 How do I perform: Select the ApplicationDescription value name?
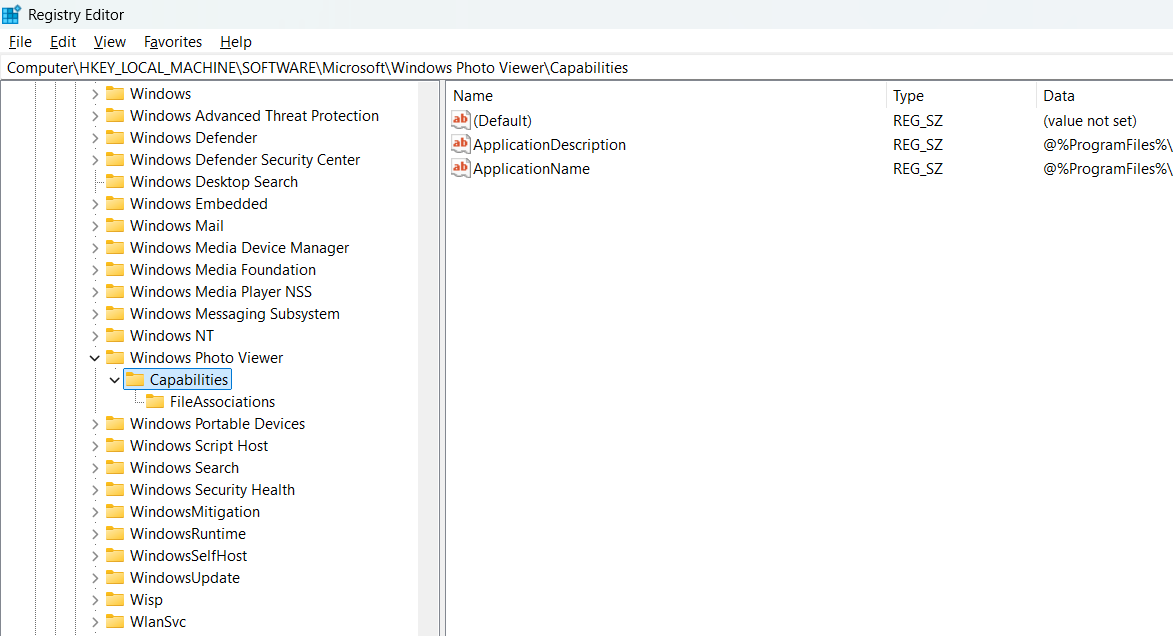[549, 145]
